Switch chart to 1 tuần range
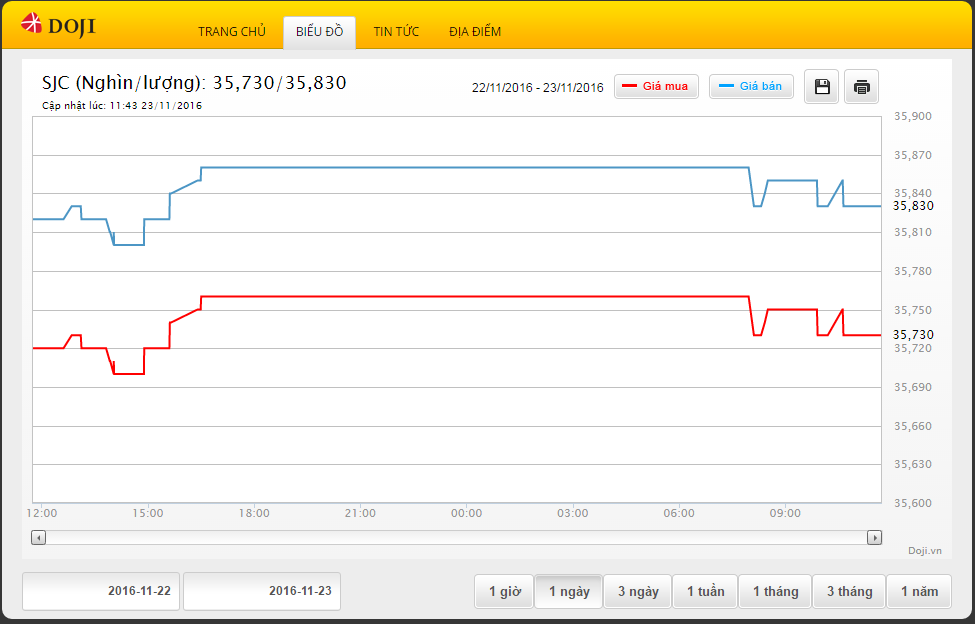The width and height of the screenshot is (975, 624). [705, 591]
